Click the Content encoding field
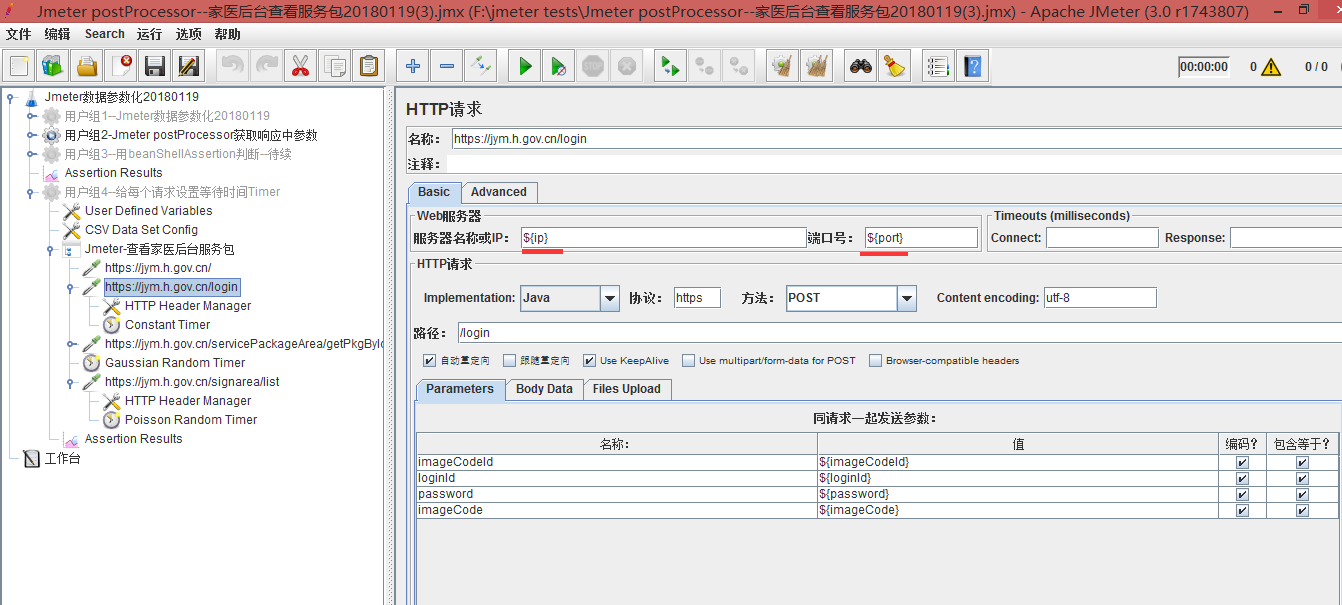 1100,298
